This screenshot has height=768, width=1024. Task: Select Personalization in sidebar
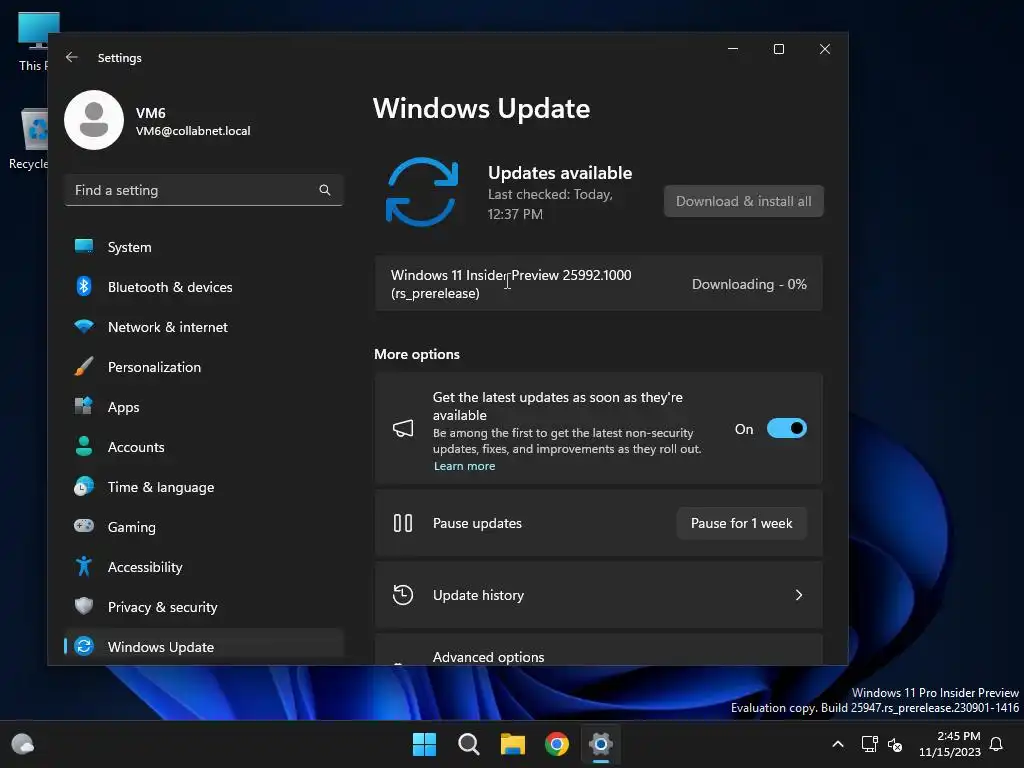204,367
